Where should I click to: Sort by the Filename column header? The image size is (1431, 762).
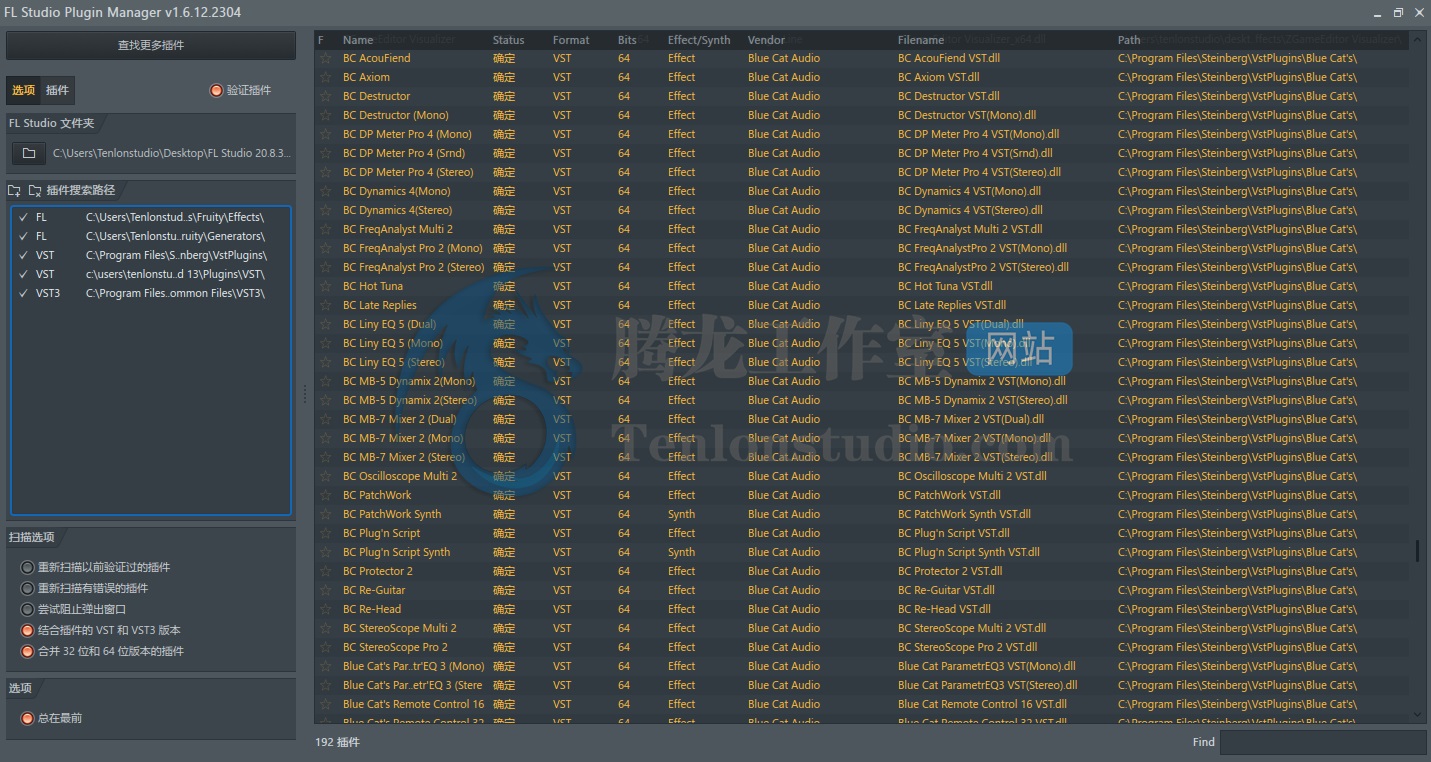click(x=921, y=40)
